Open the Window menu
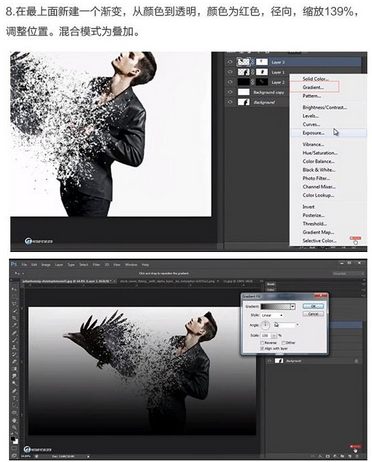372x462 pixels. coord(131,265)
